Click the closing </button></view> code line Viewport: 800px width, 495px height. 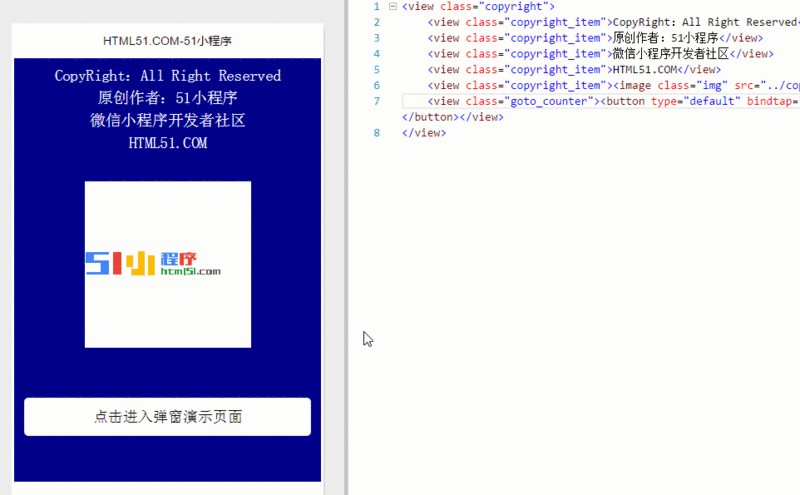(x=453, y=117)
